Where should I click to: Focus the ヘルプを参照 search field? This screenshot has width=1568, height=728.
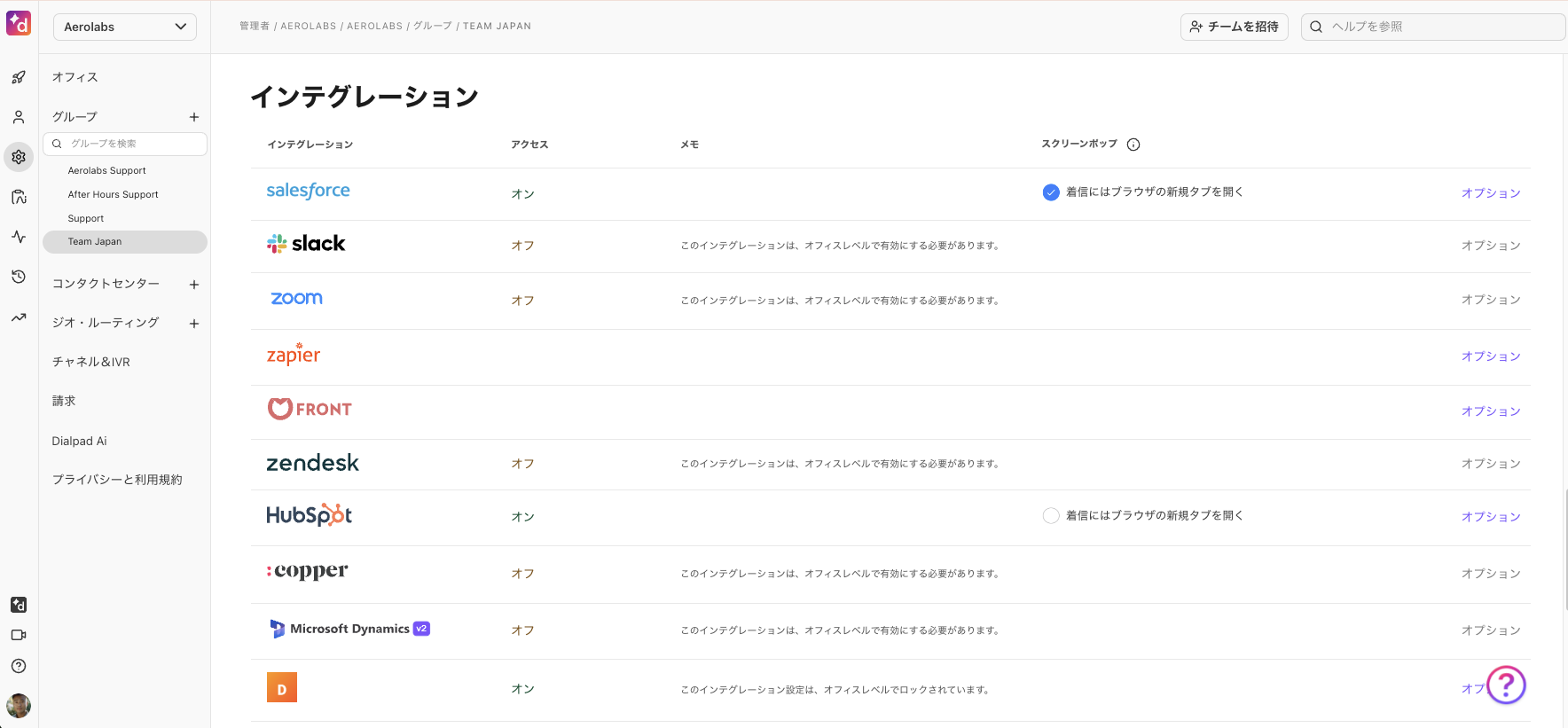pyautogui.click(x=1433, y=27)
